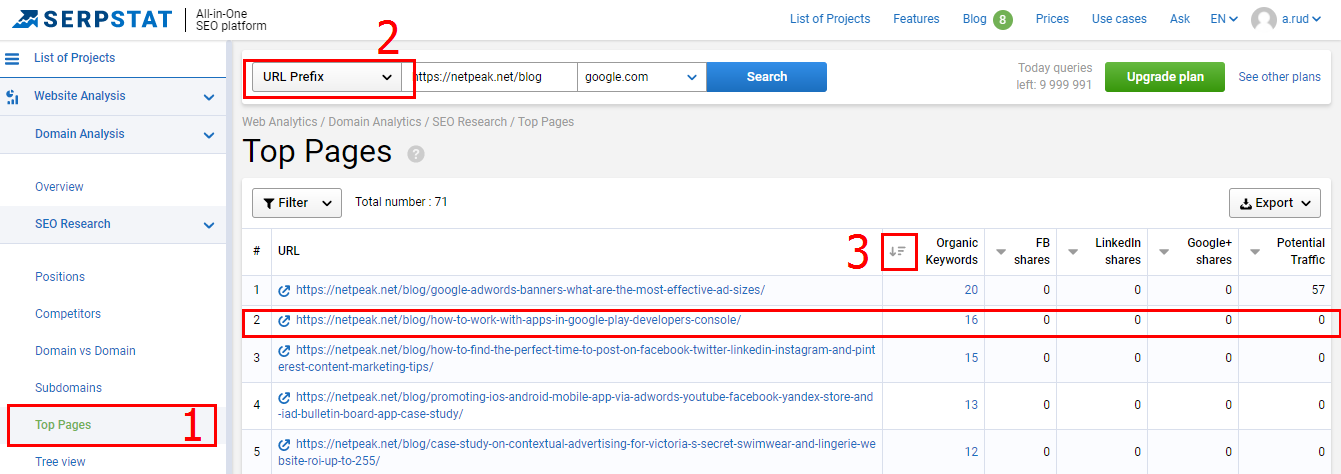This screenshot has height=474, width=1341.
Task: Collapse the Website Analysis section
Action: [209, 97]
